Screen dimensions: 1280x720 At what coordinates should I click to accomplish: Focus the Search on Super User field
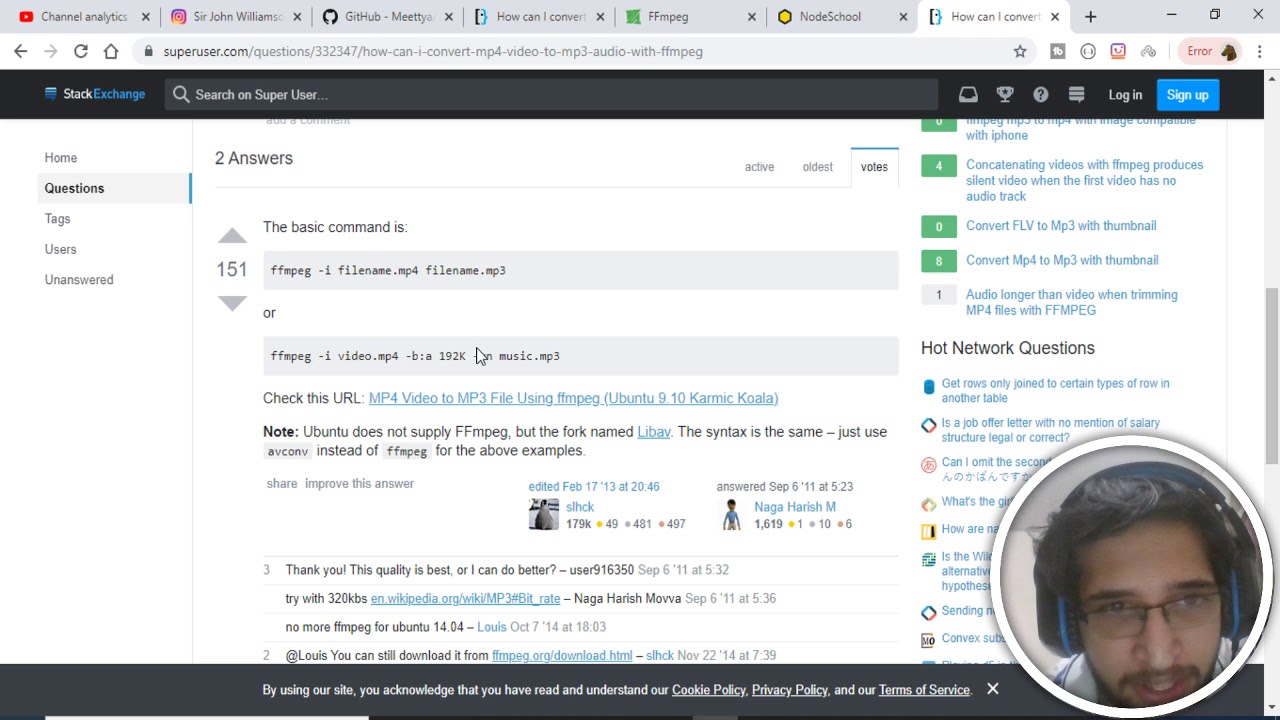[x=550, y=95]
